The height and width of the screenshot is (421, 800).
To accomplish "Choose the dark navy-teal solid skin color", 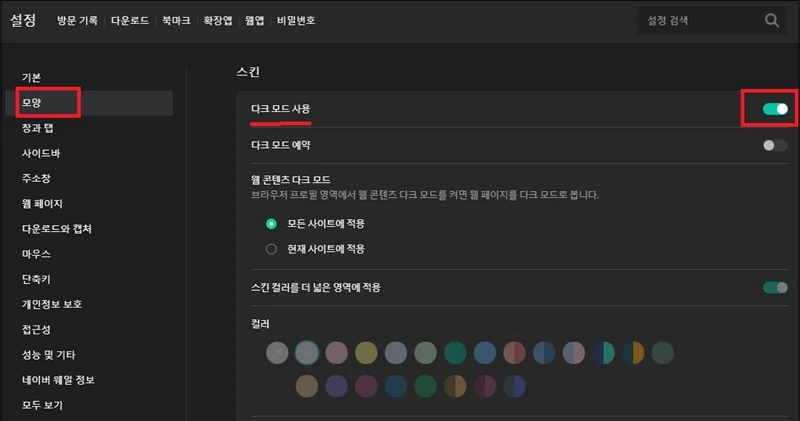I will pyautogui.click(x=396, y=386).
